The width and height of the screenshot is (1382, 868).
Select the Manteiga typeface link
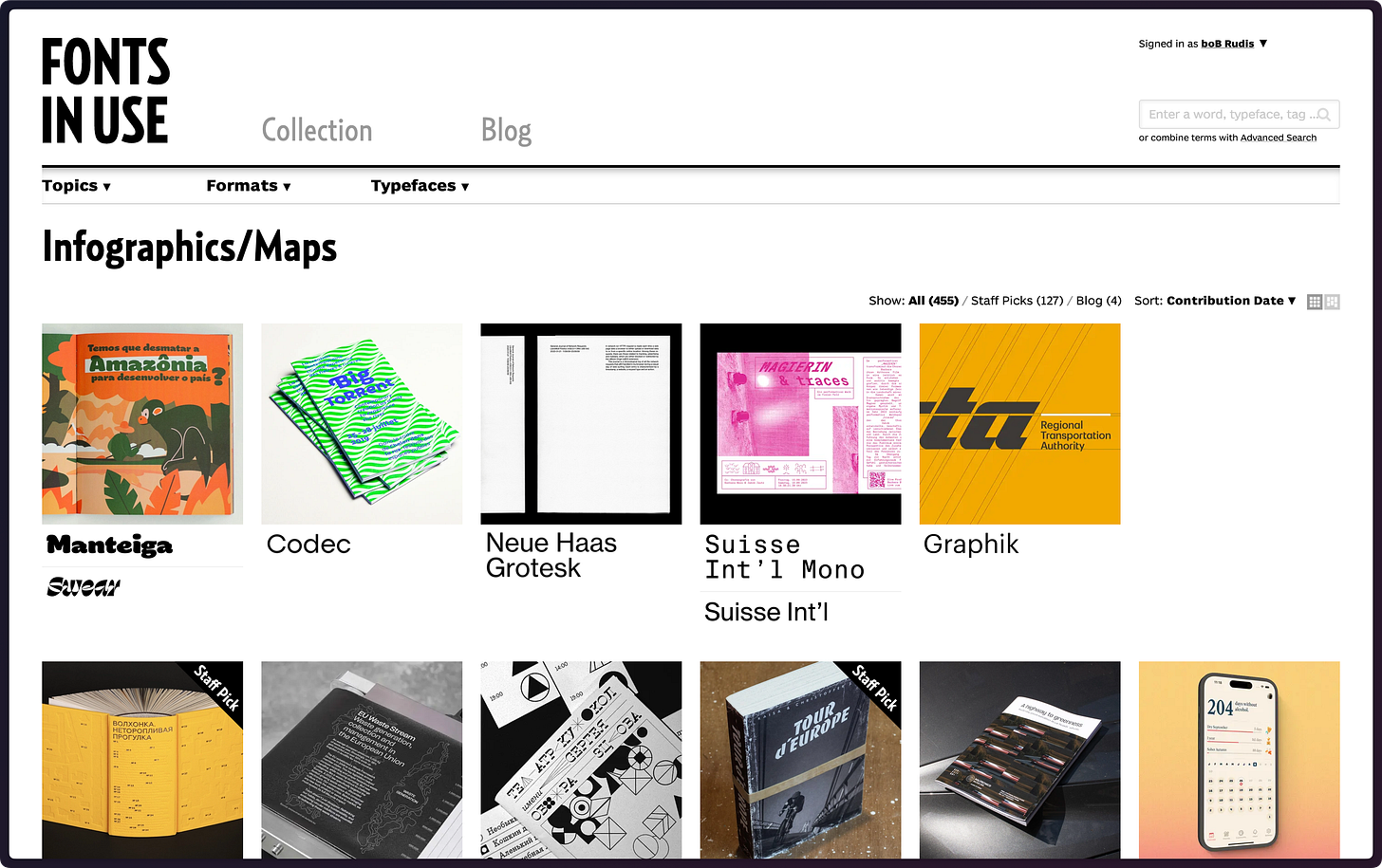point(110,545)
